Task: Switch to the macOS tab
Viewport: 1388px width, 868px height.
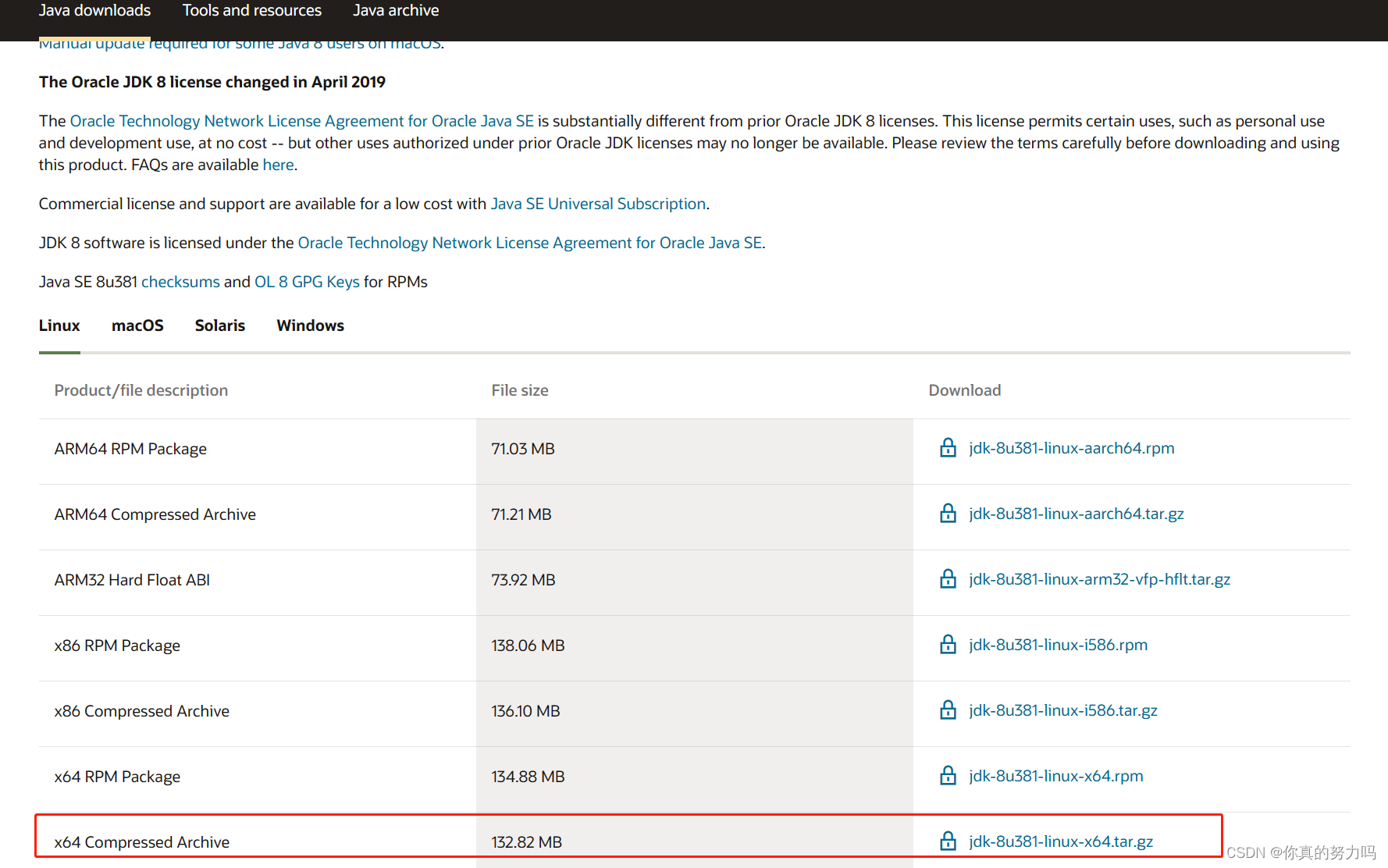Action: [137, 325]
